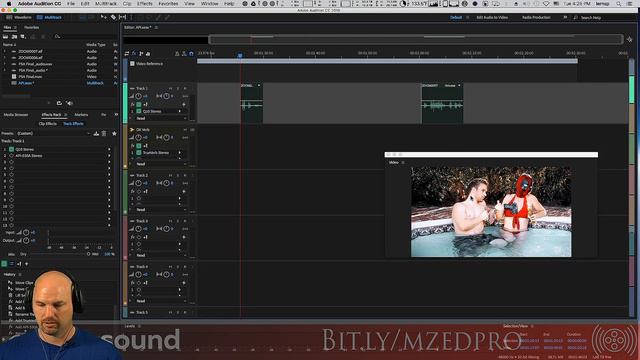Click Inputs/Outputs icon in editor toolbar
Viewport: 640px width, 360px height.
pyautogui.click(x=127, y=53)
